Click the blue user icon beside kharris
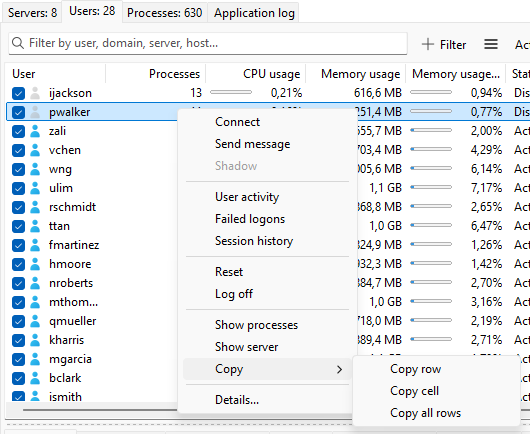This screenshot has width=530, height=434. click(35, 340)
